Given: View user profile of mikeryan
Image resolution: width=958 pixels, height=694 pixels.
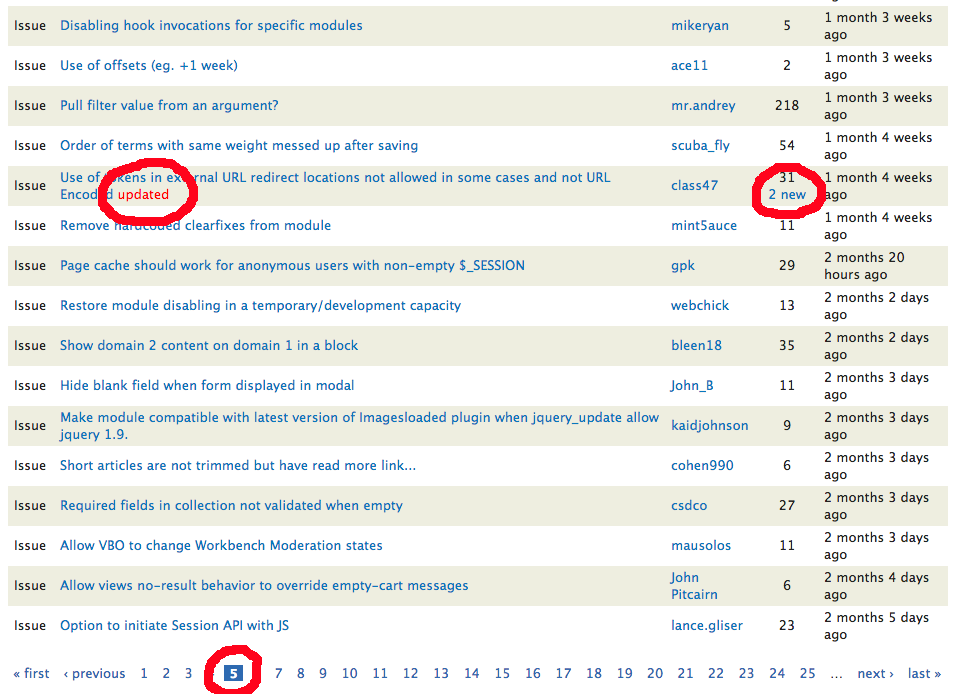Looking at the screenshot, I should click(700, 25).
